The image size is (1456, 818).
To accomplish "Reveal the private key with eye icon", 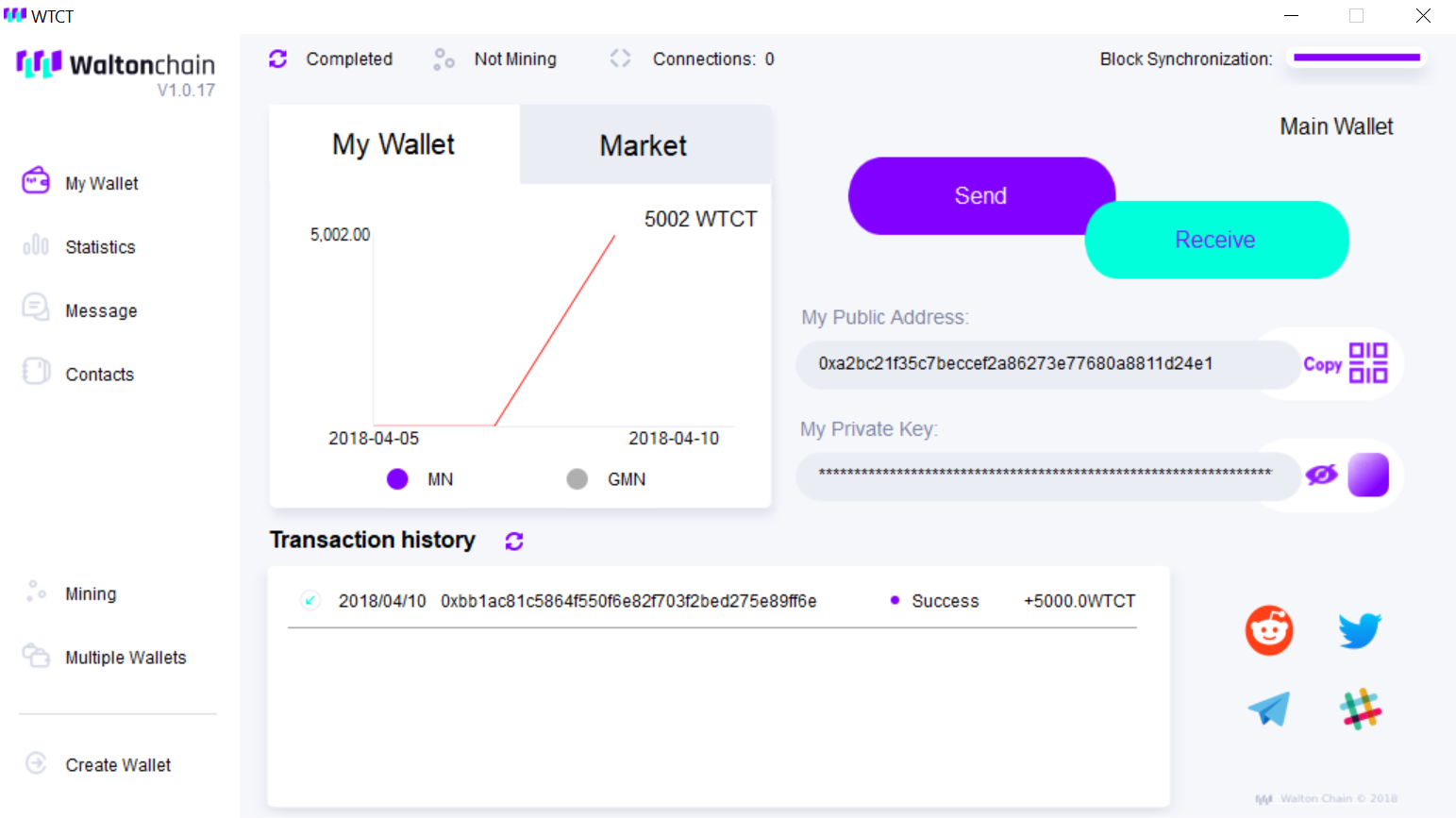I will (x=1321, y=475).
